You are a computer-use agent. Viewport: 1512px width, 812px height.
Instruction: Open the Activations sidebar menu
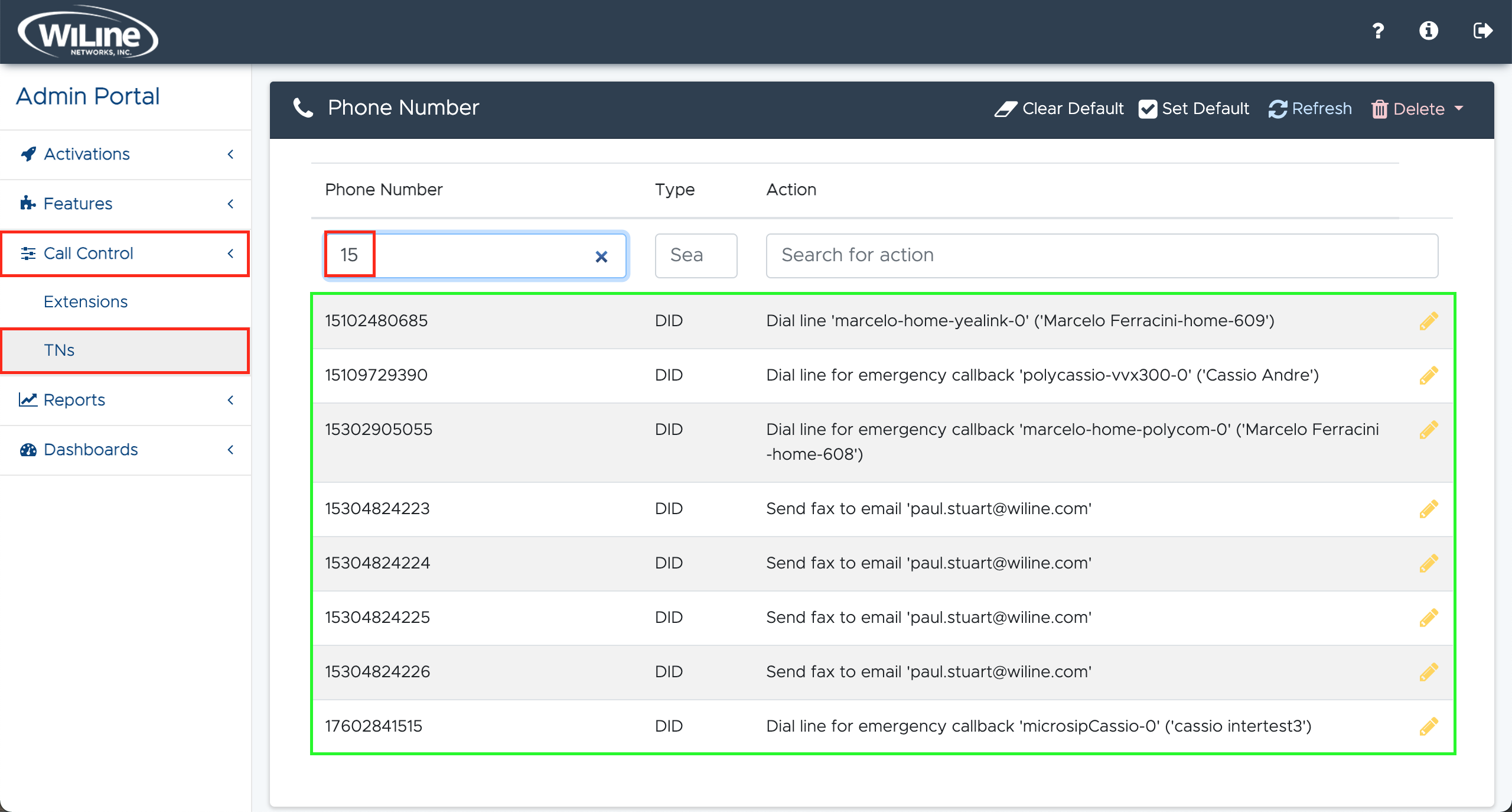click(125, 154)
